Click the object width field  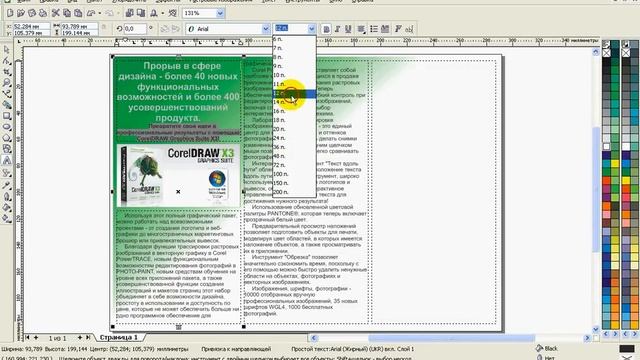(79, 26)
